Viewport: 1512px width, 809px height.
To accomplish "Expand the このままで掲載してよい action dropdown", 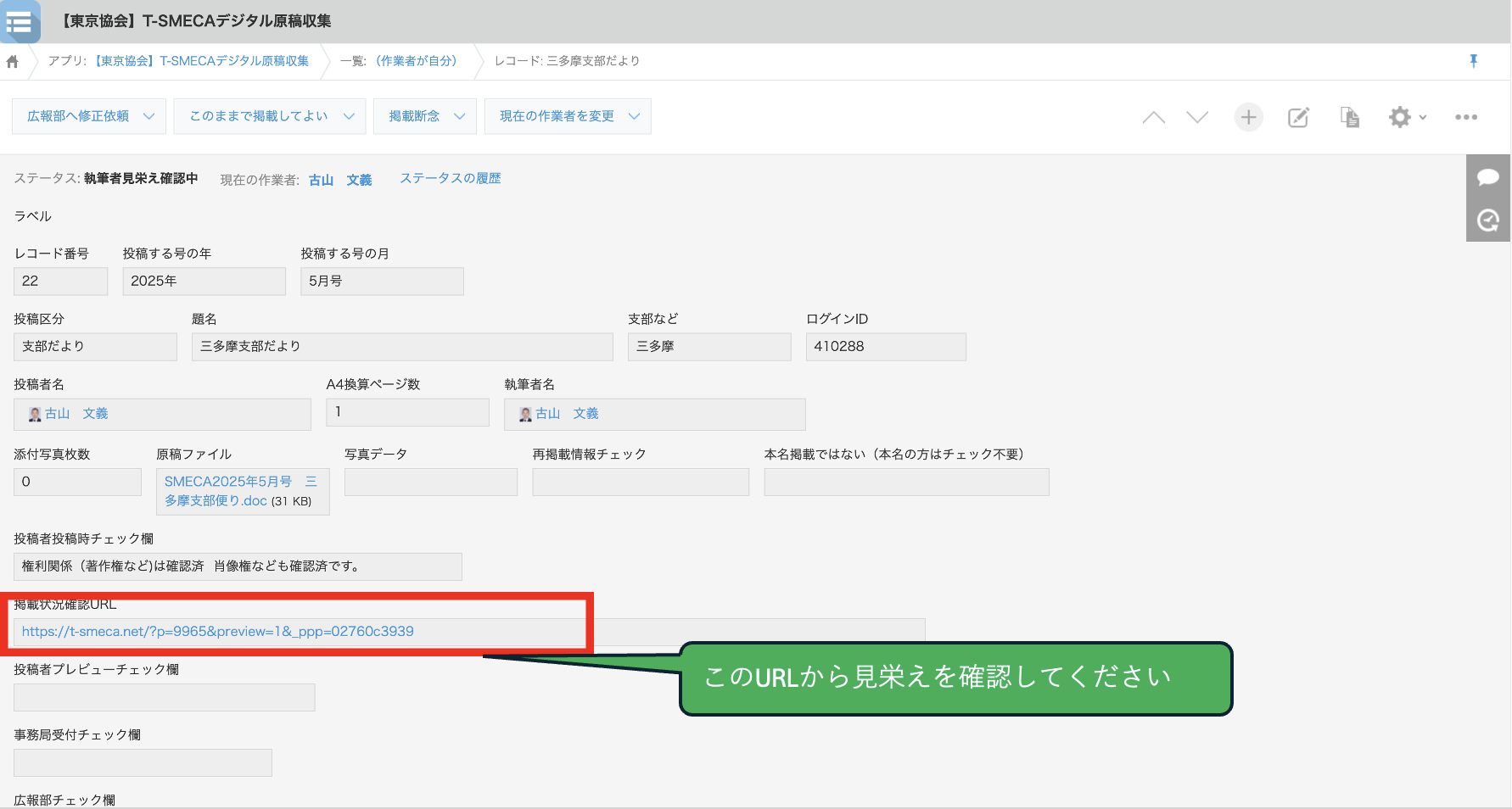I will [350, 116].
